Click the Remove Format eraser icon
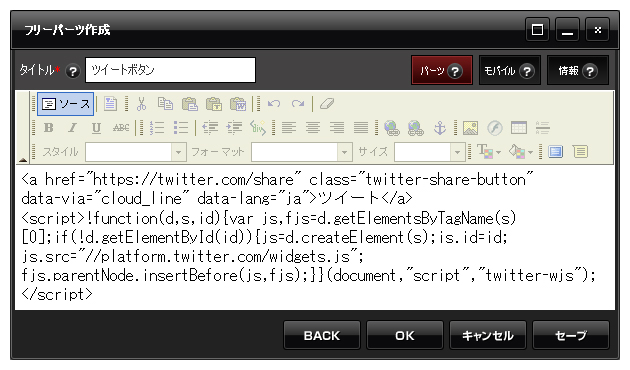The image size is (630, 370). click(327, 104)
